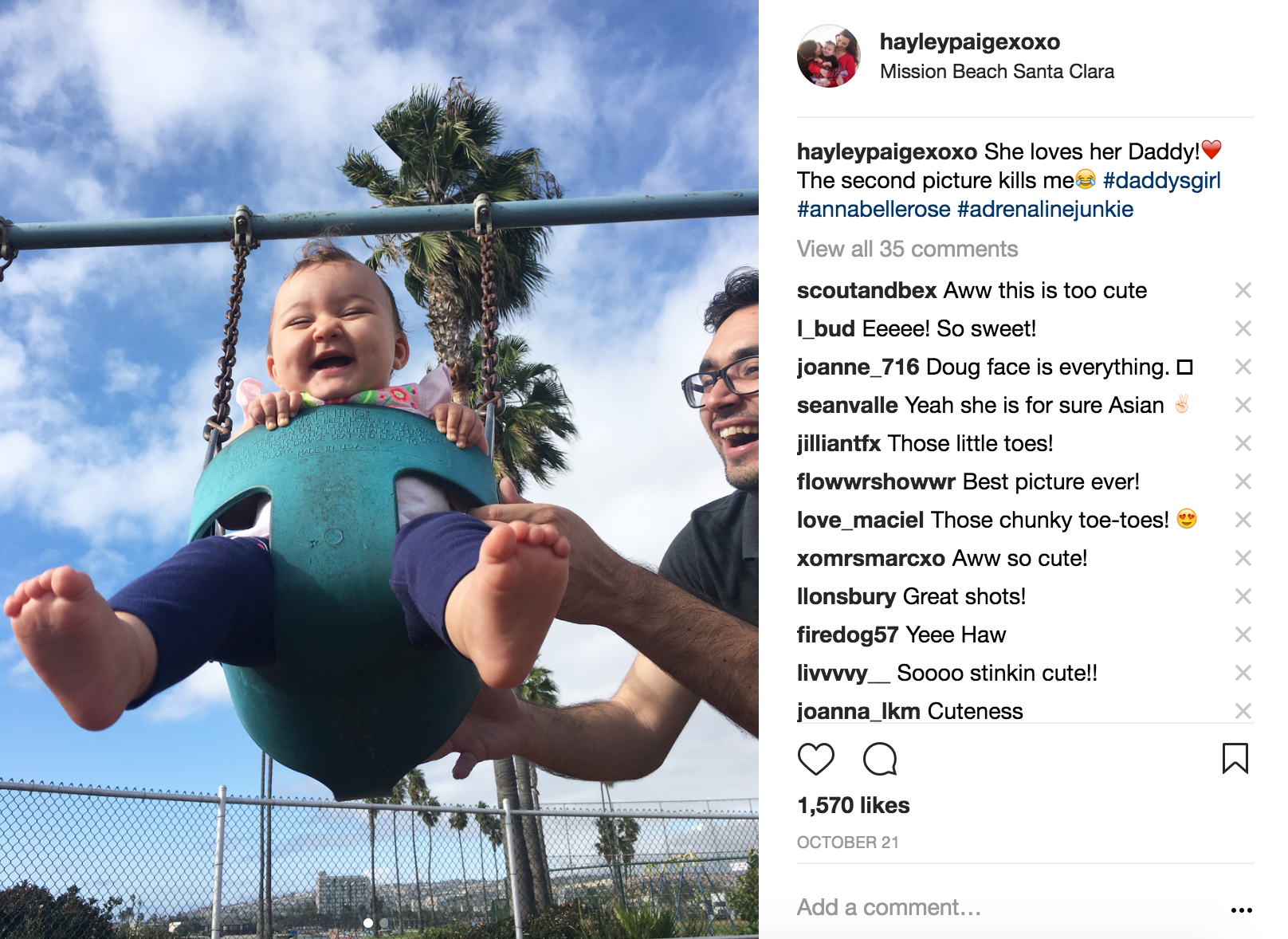Like the post with the heart icon
This screenshot has width=1288, height=939.
[x=815, y=759]
